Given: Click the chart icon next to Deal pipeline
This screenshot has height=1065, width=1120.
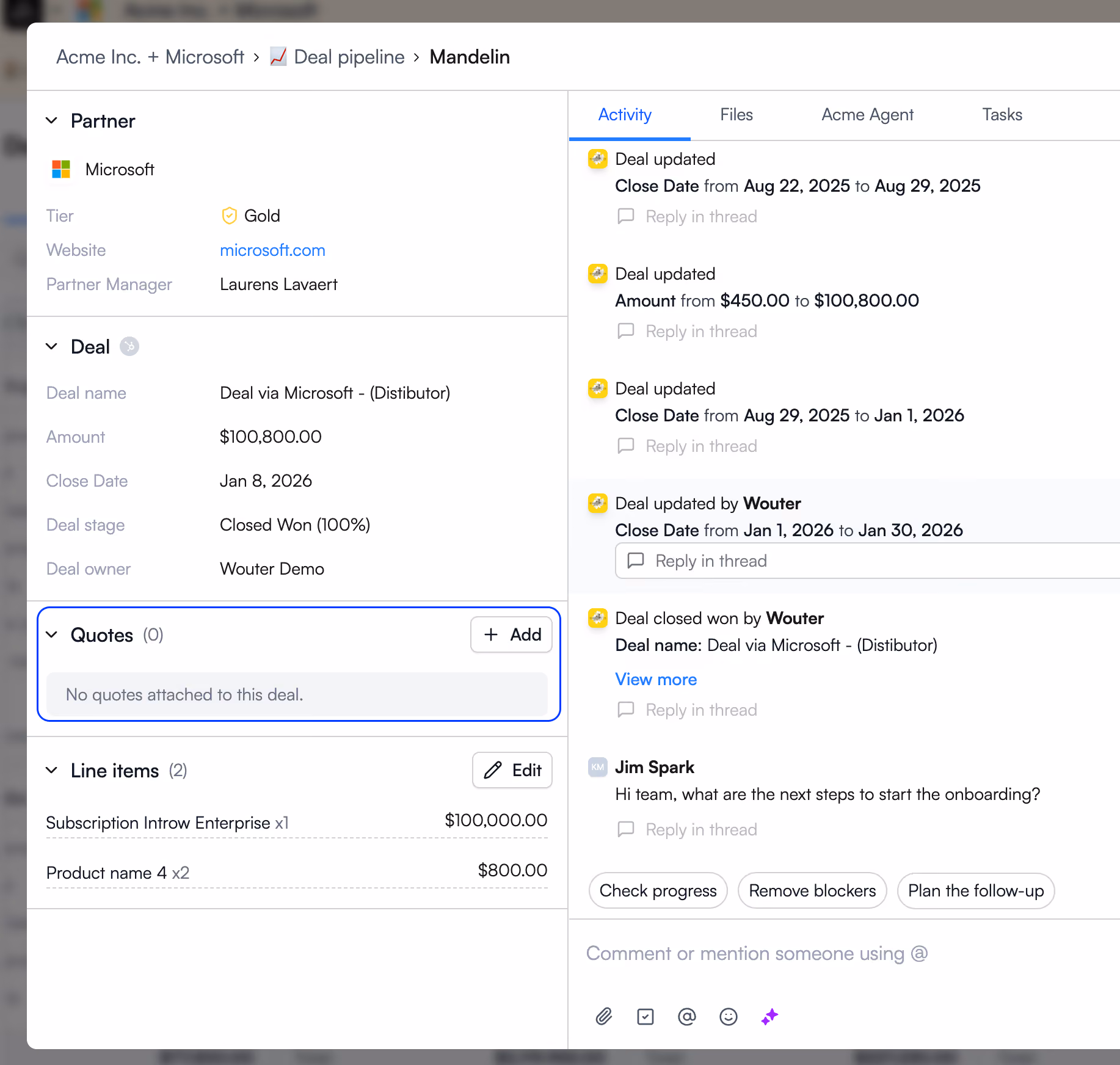Looking at the screenshot, I should 278,57.
